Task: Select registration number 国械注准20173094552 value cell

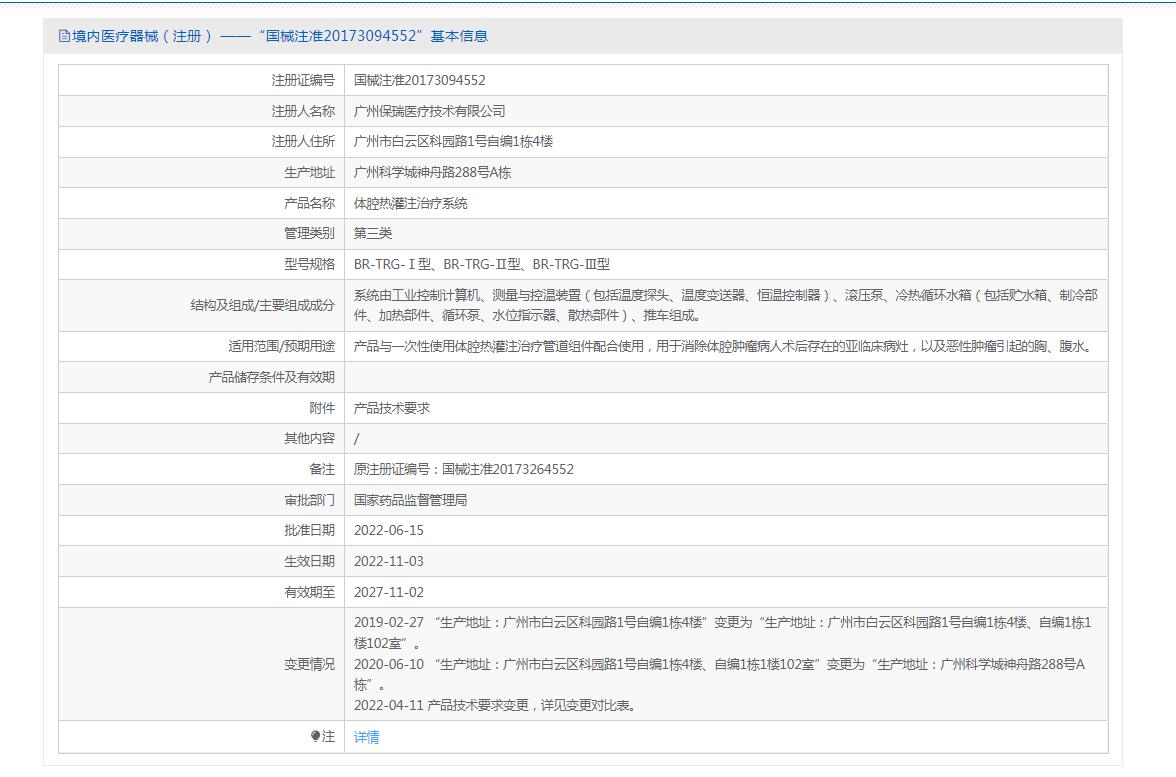Action: [x=419, y=80]
